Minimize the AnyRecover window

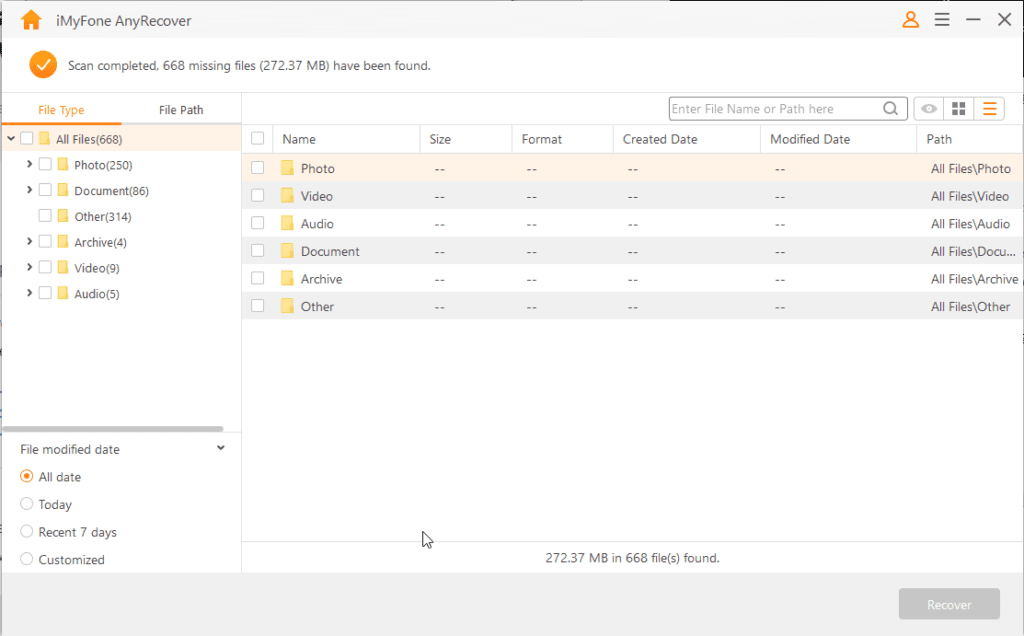point(973,20)
